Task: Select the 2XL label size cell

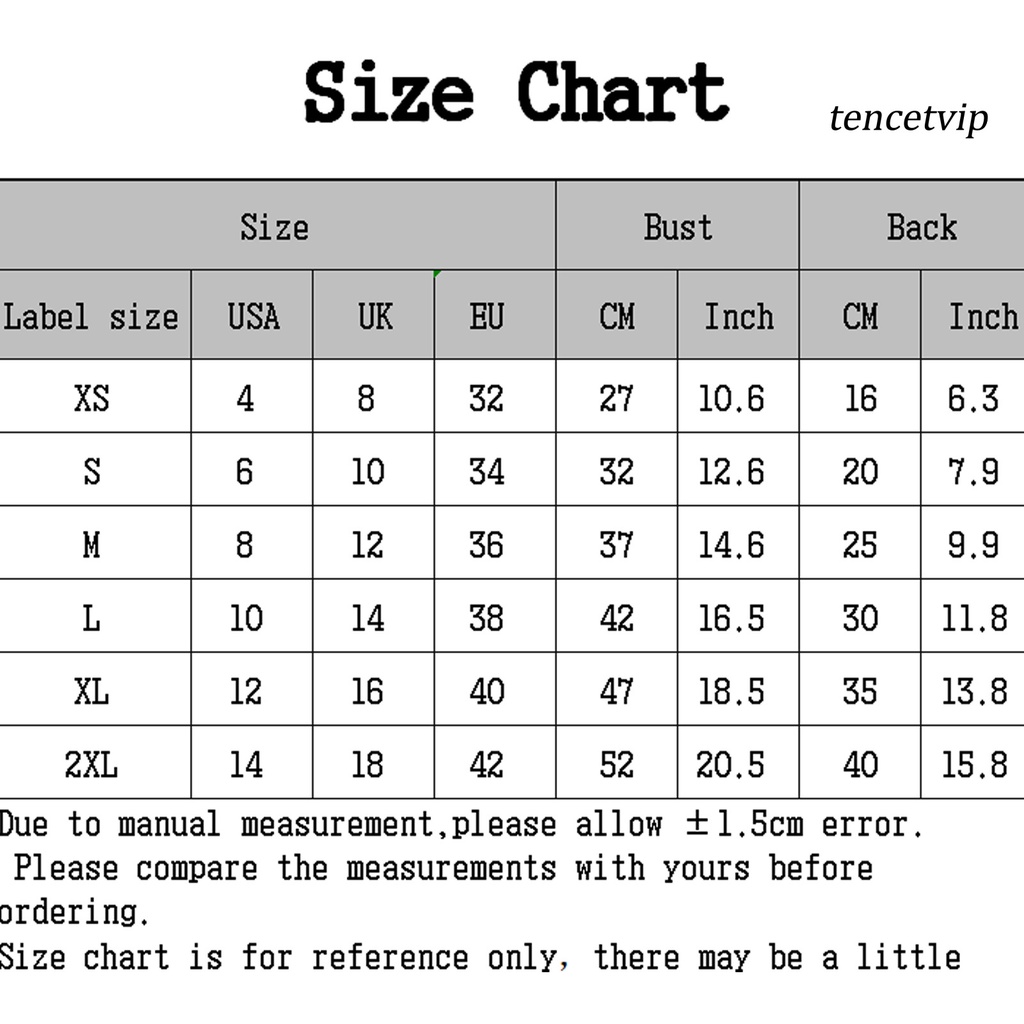Action: click(x=91, y=765)
